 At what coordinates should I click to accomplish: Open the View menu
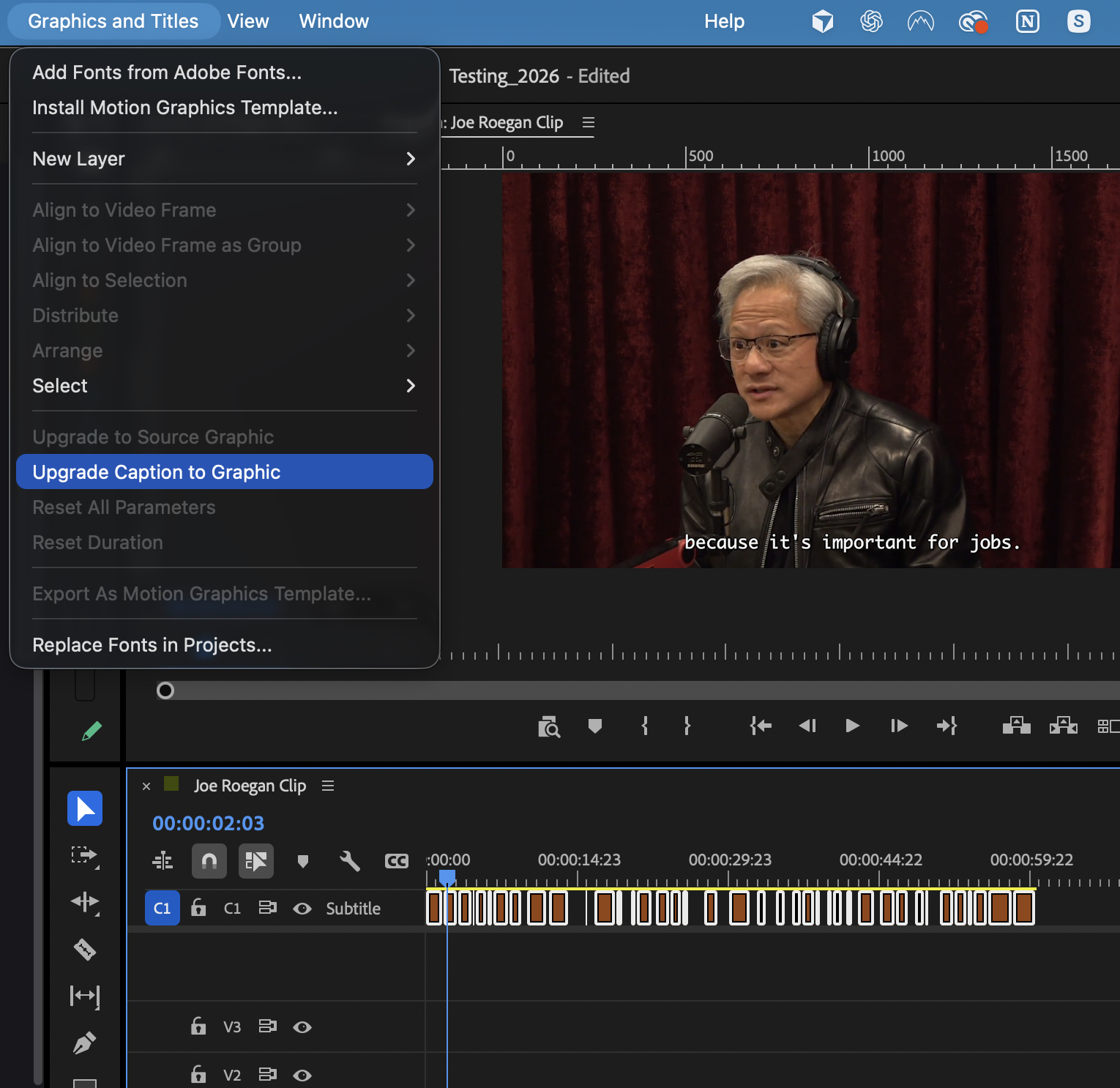[x=248, y=21]
